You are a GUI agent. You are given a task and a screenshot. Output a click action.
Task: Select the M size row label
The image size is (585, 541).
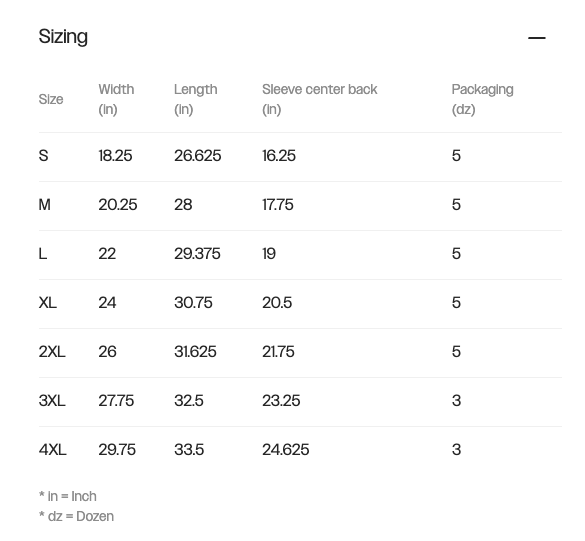click(44, 204)
